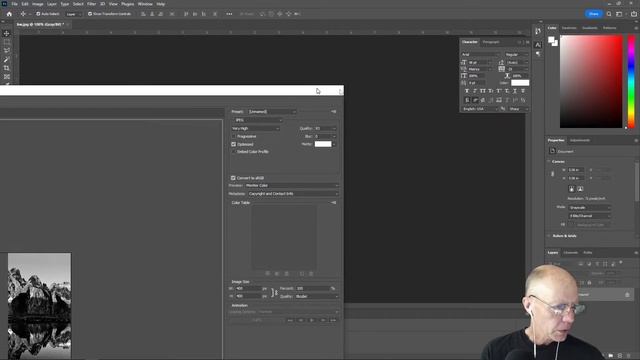Open the Arial font family dropdown
This screenshot has height=360, width=640.
click(480, 54)
